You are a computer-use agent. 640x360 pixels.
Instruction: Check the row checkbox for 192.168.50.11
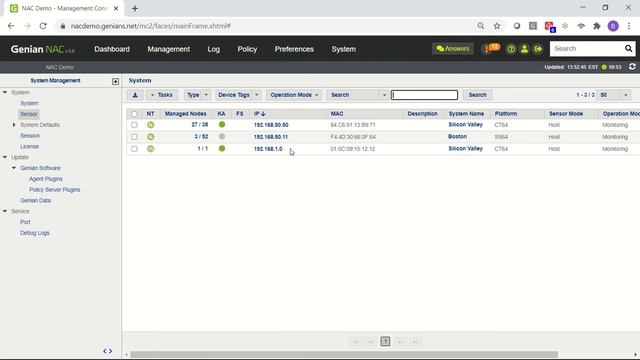coord(134,137)
